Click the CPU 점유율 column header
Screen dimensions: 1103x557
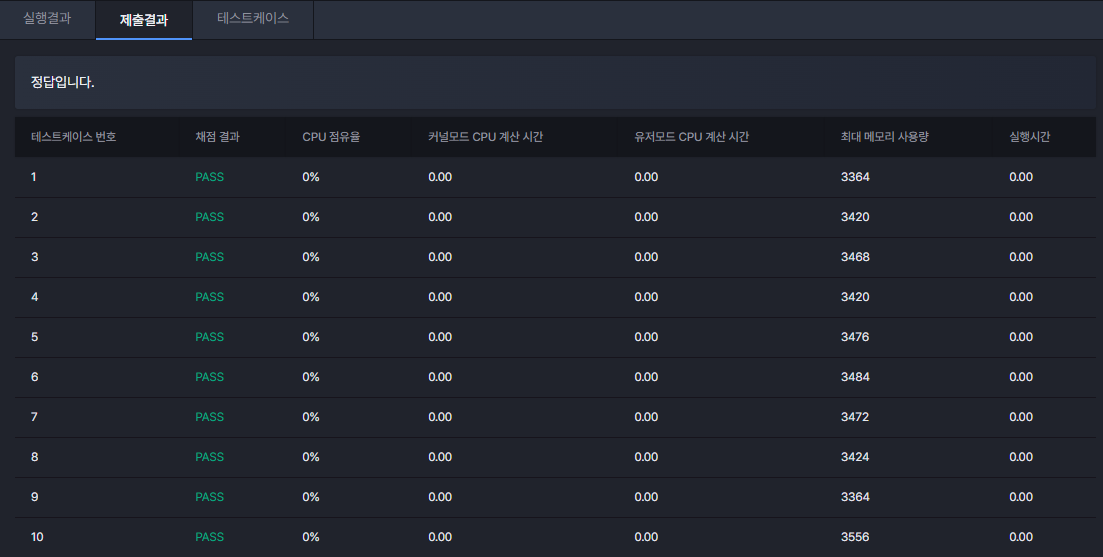(331, 136)
